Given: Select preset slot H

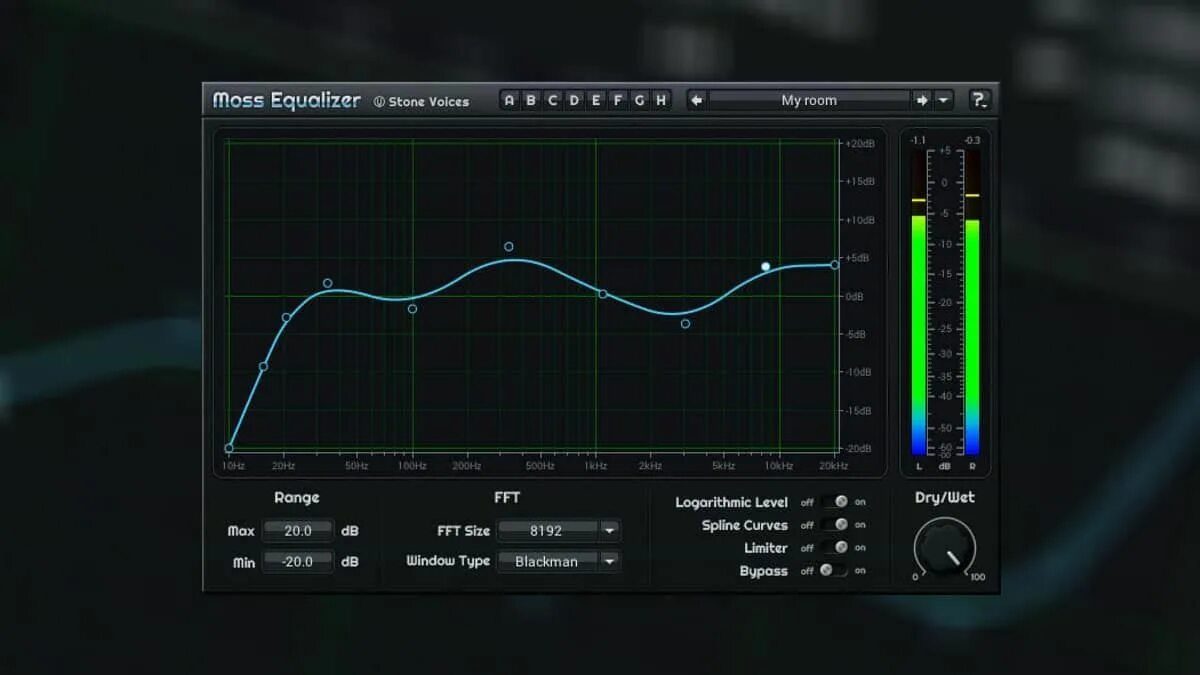Looking at the screenshot, I should click(660, 100).
